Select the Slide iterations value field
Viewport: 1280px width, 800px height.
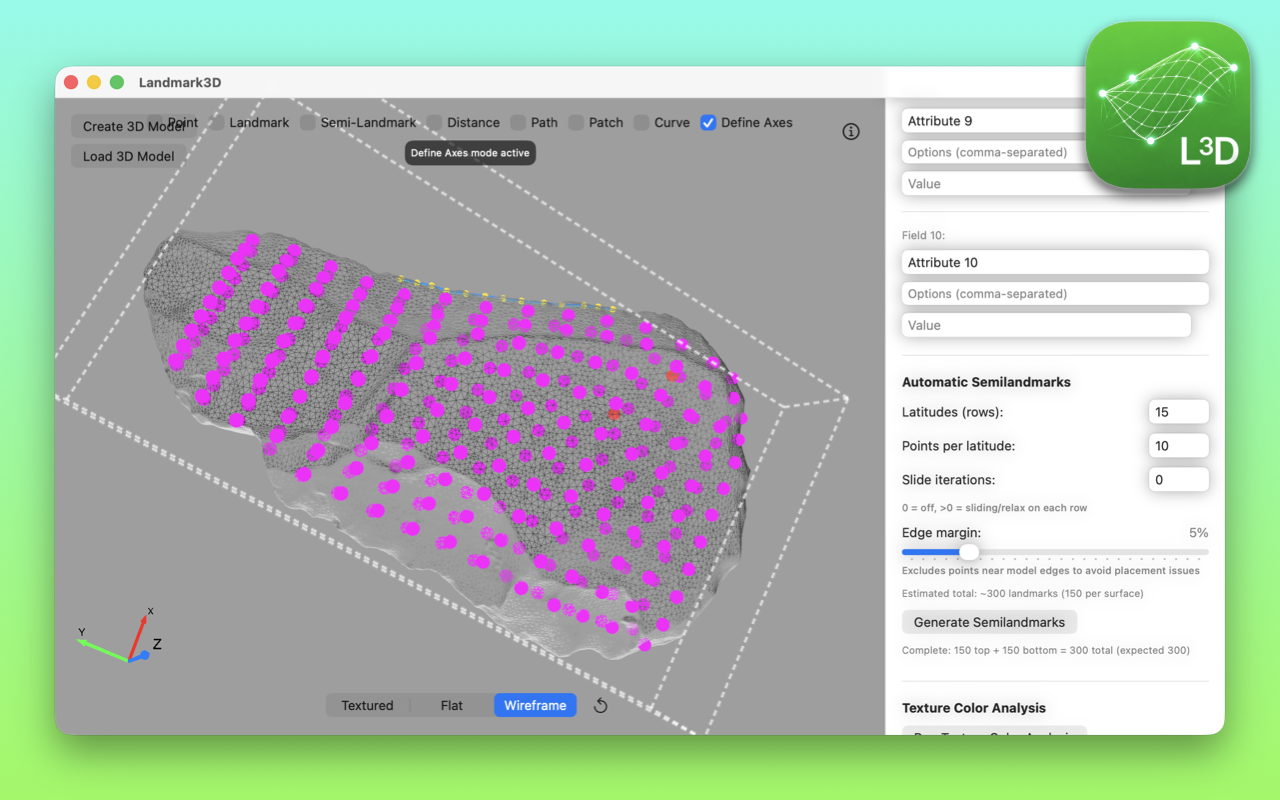[1178, 480]
